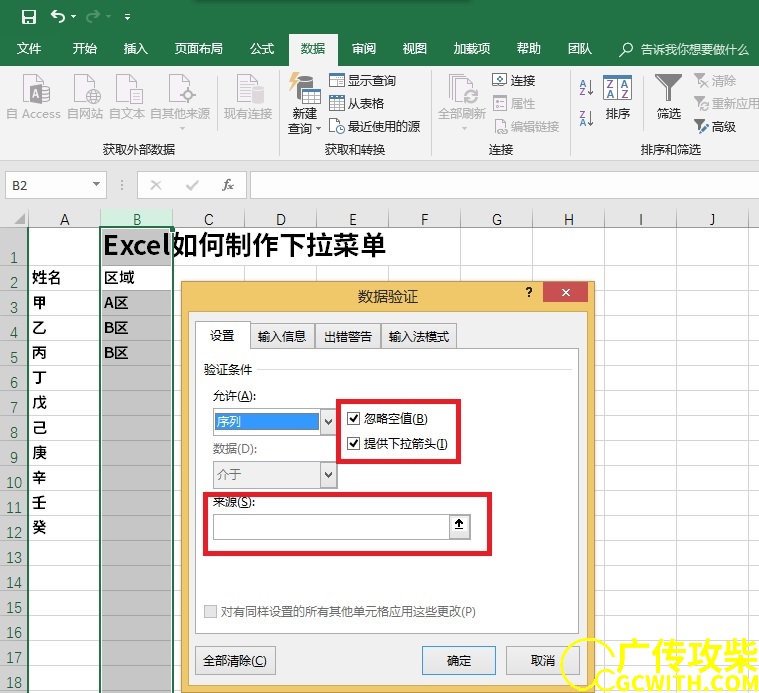
Task: Select the 设置 tab in dialog
Action: 222,335
